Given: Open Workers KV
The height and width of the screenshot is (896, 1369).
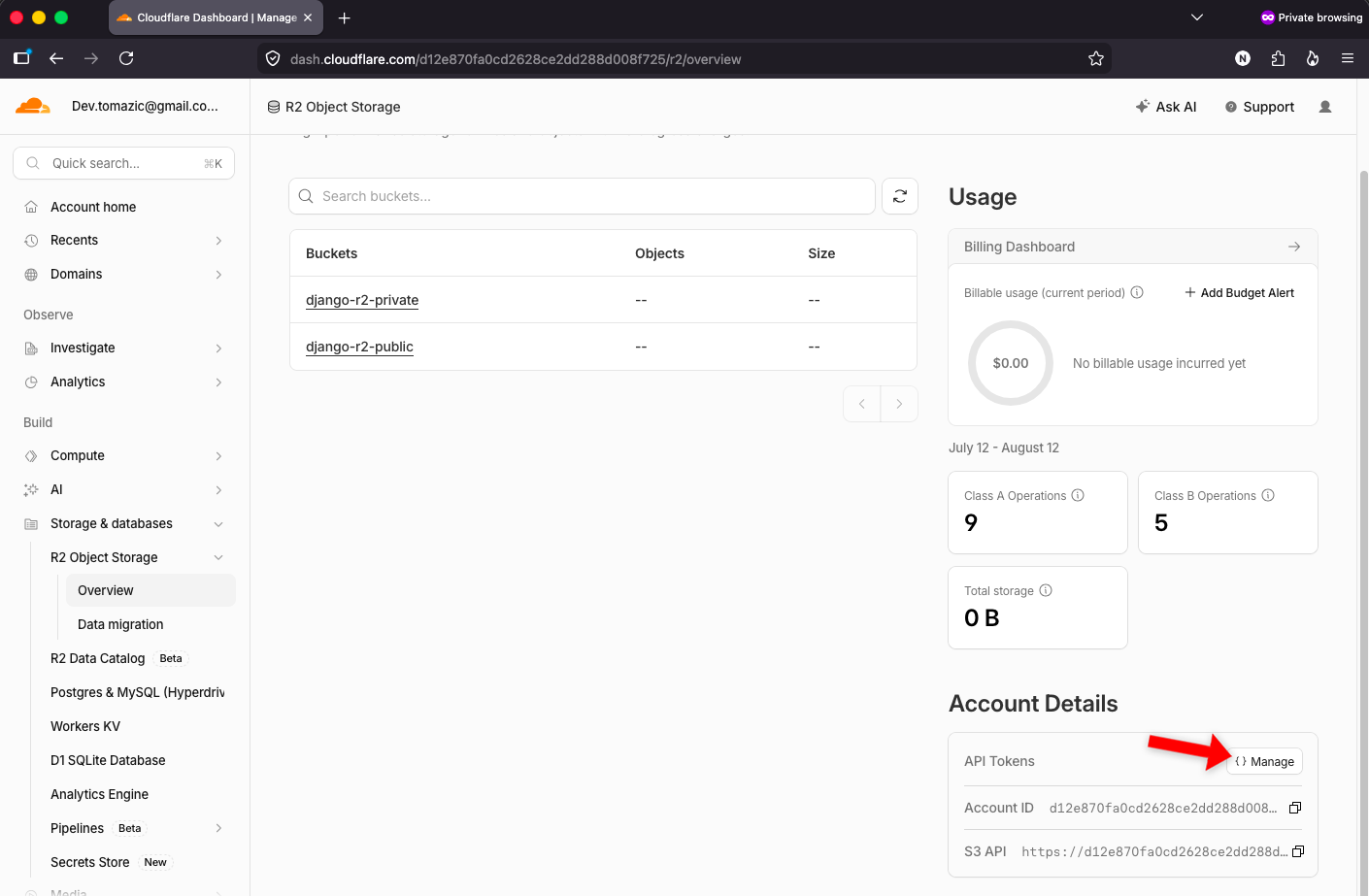Looking at the screenshot, I should (x=85, y=726).
